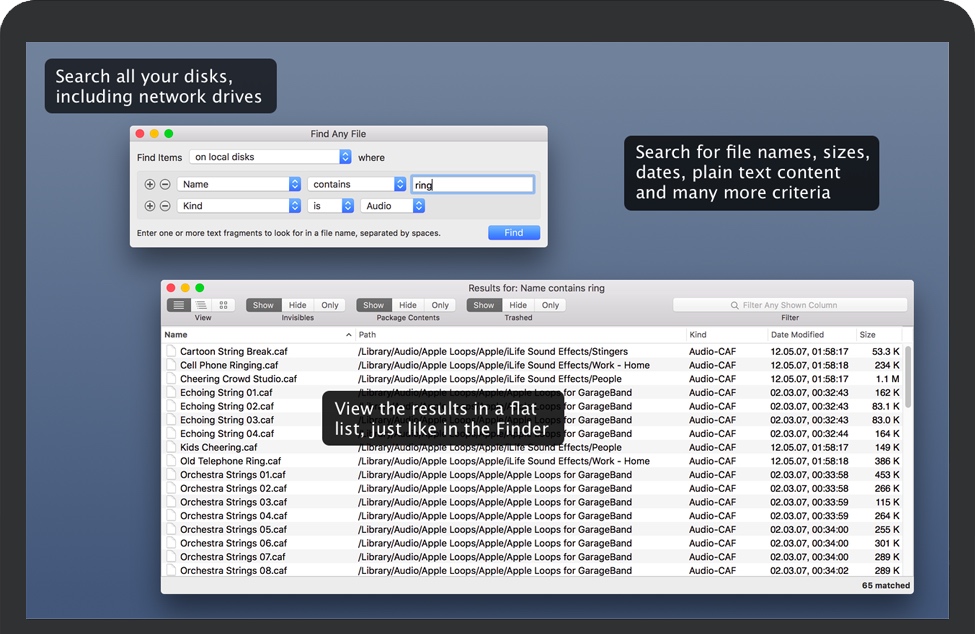Open the 'on local disks' dropdown
This screenshot has width=975, height=634.
[270, 157]
